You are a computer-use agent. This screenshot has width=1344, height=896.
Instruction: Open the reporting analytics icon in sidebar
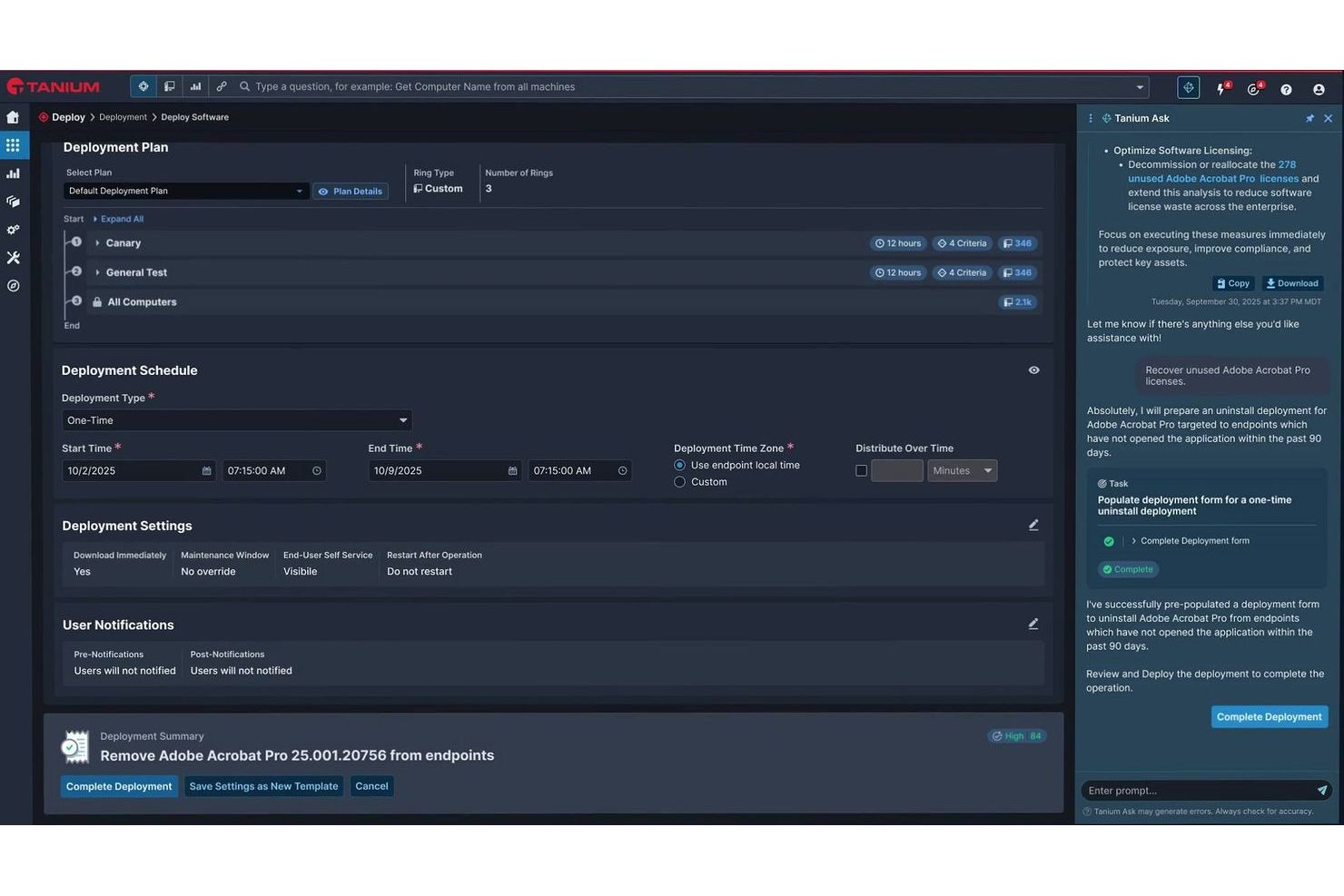(x=13, y=172)
